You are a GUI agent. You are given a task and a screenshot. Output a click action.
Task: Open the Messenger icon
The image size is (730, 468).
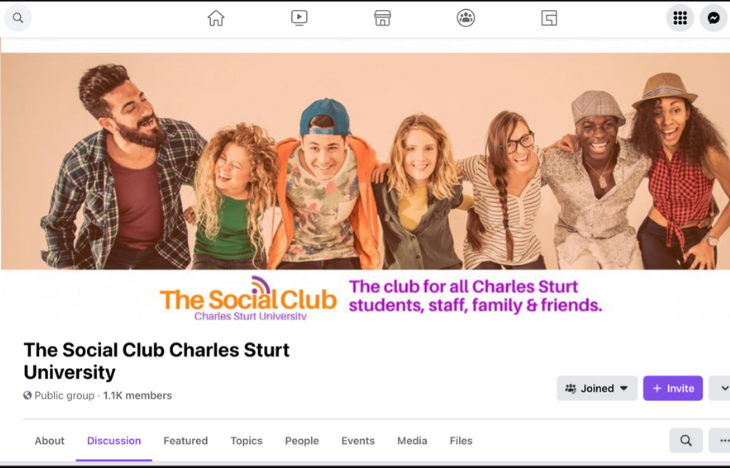click(x=713, y=18)
